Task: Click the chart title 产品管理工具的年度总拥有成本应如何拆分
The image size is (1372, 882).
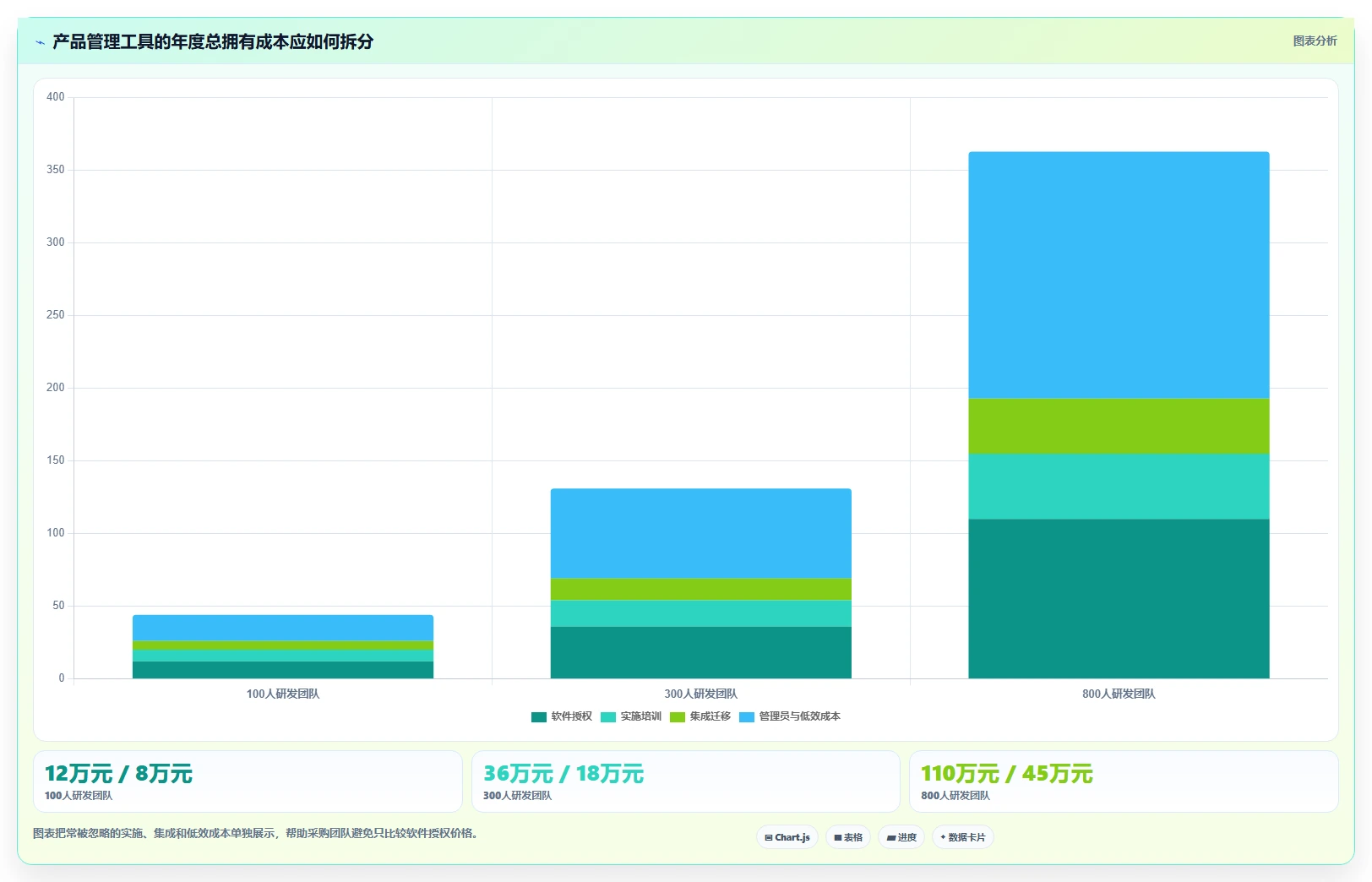Action: (213, 41)
